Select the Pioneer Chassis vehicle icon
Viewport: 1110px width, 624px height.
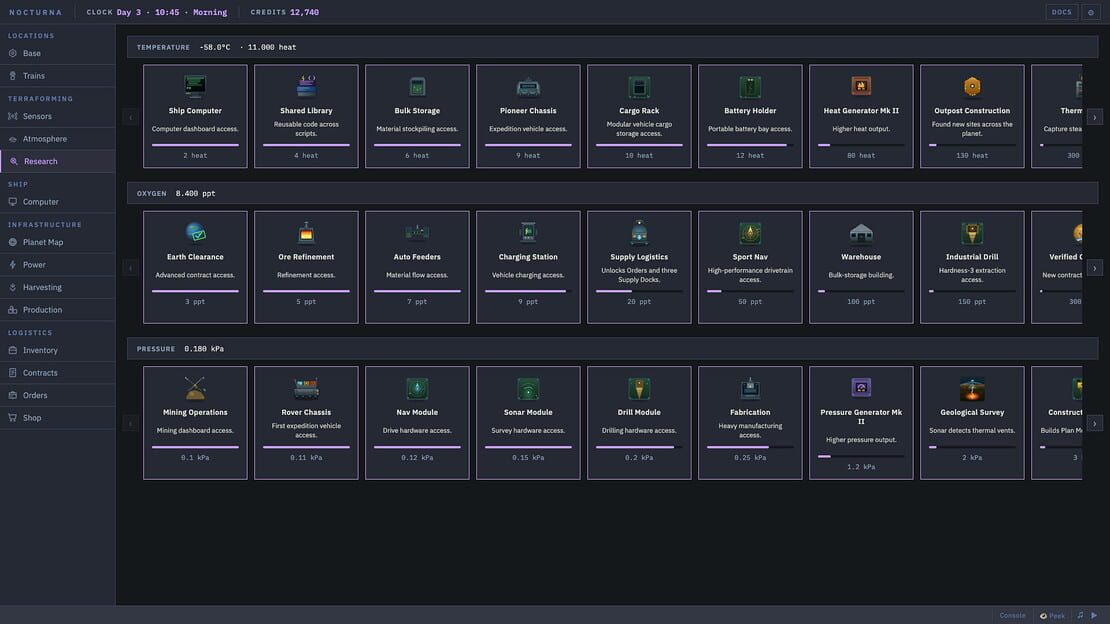pyautogui.click(x=528, y=86)
